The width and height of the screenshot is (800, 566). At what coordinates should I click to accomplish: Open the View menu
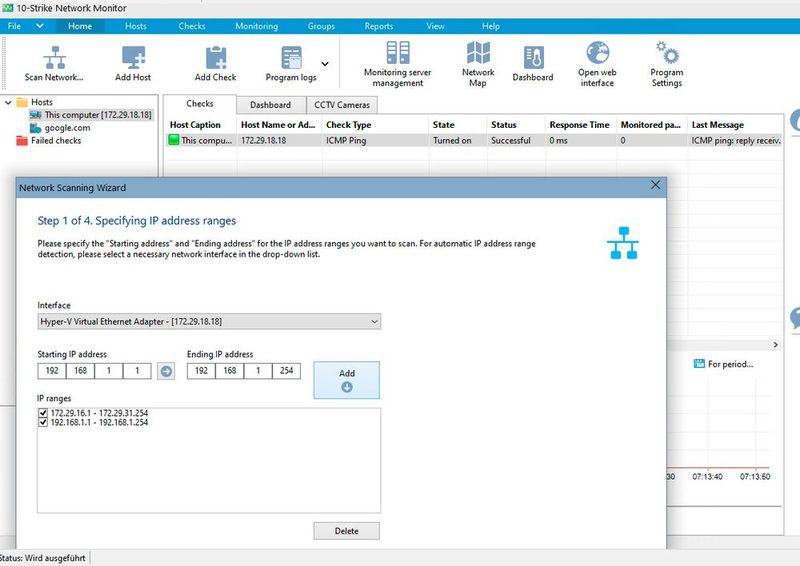coord(435,26)
